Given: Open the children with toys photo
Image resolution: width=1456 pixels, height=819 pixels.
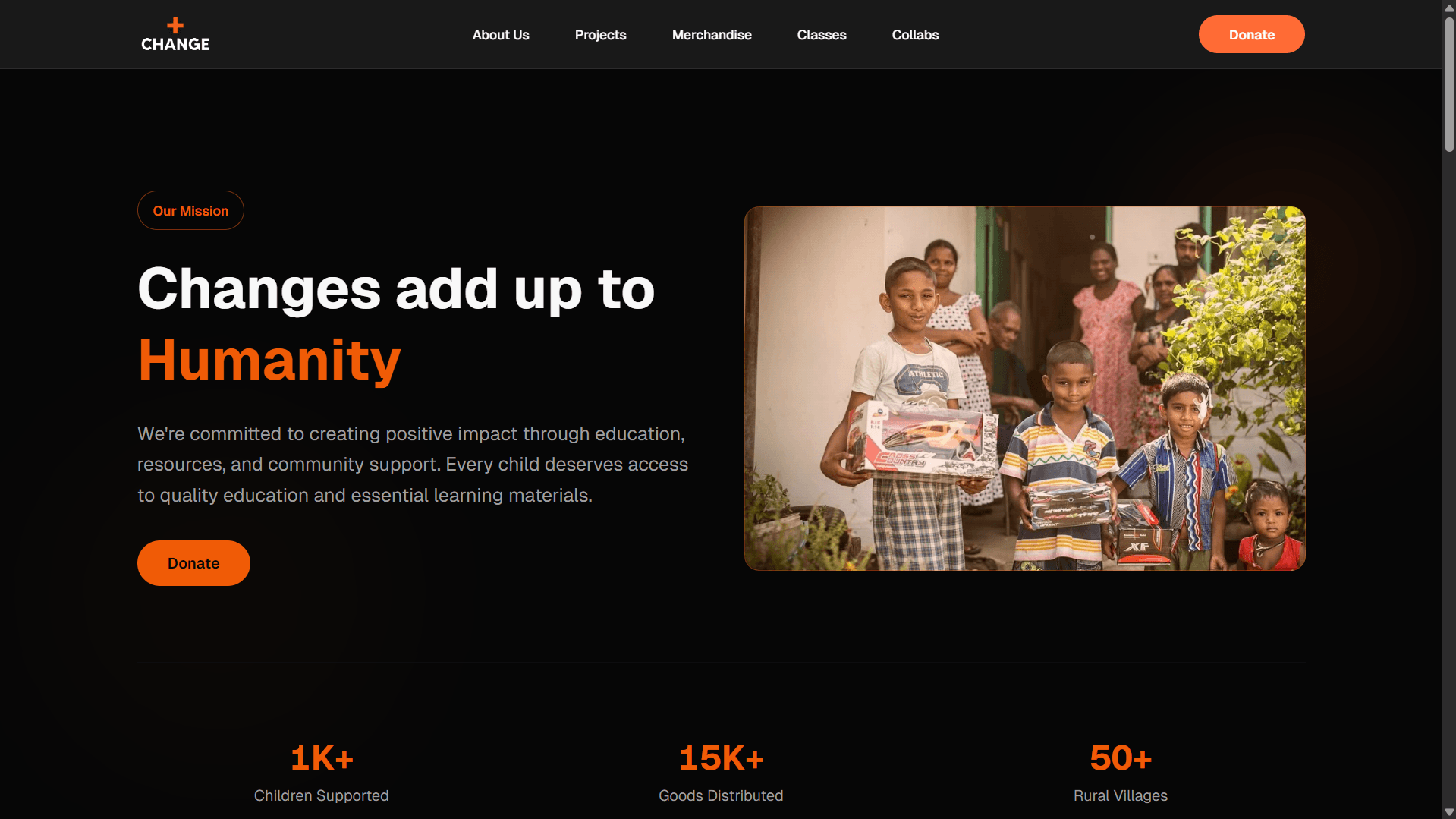Looking at the screenshot, I should tap(1024, 389).
